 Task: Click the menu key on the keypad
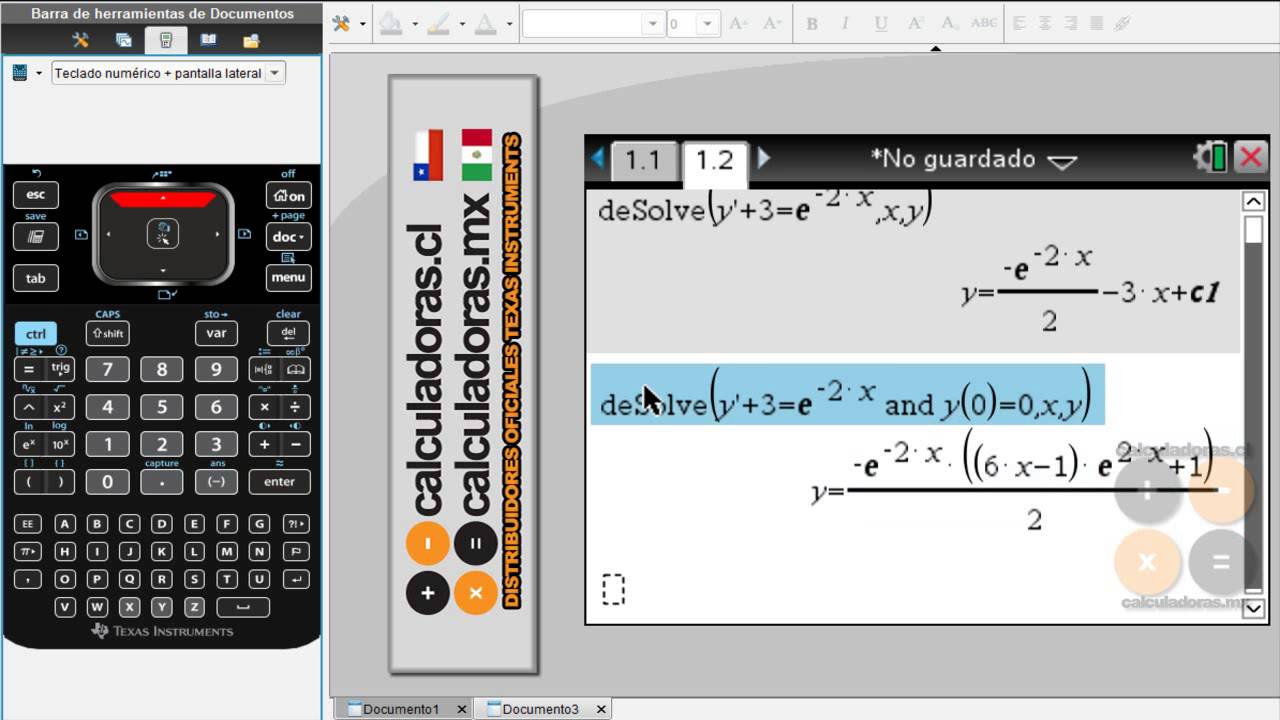point(289,278)
